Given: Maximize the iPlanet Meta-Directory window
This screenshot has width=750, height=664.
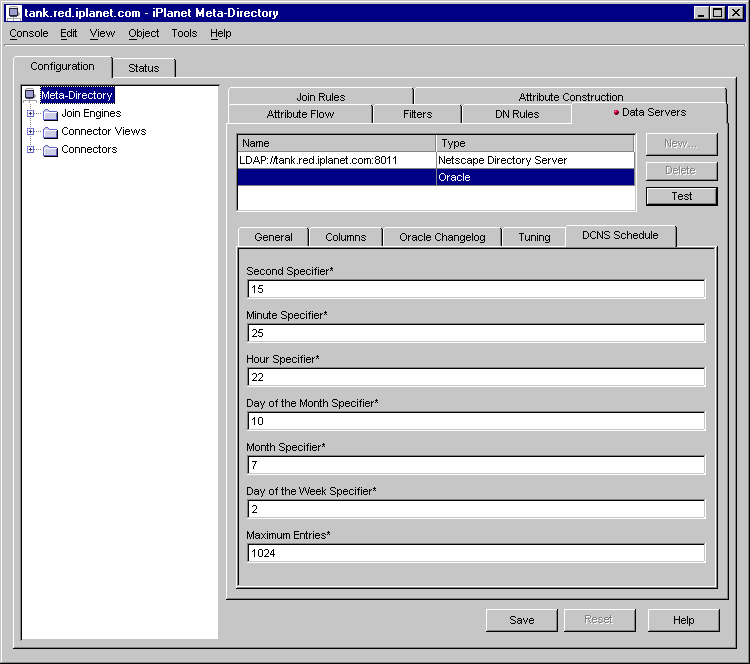Looking at the screenshot, I should (717, 13).
